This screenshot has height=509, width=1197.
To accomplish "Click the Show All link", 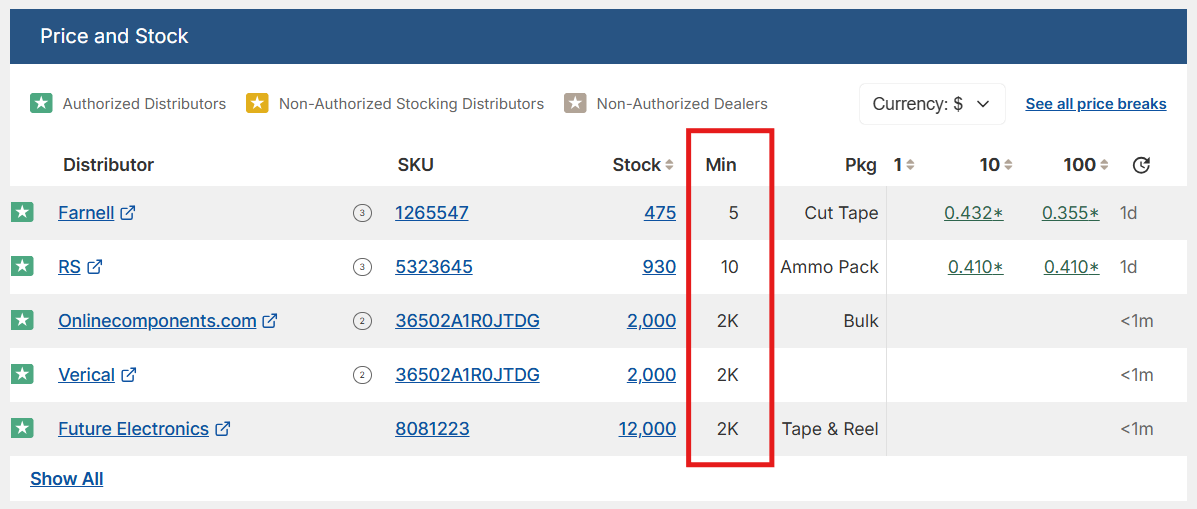I will click(66, 479).
